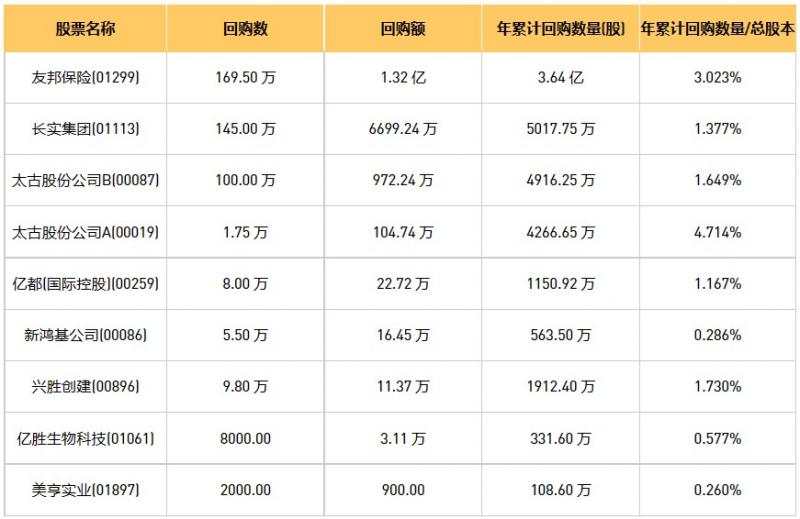Image resolution: width=800 pixels, height=519 pixels.
Task: Open the 亿胜生物科技(01061) stock entry
Action: [x=85, y=438]
